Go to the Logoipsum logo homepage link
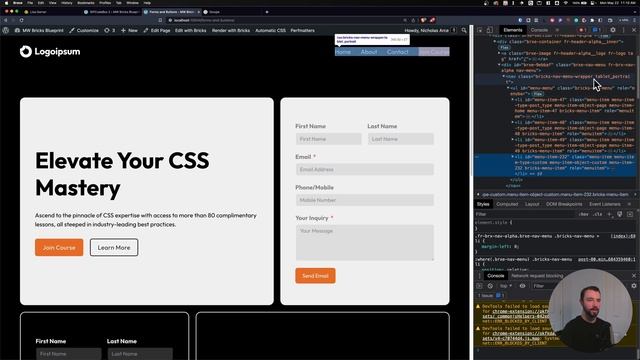Viewport: 640px width, 360px height. coord(50,51)
